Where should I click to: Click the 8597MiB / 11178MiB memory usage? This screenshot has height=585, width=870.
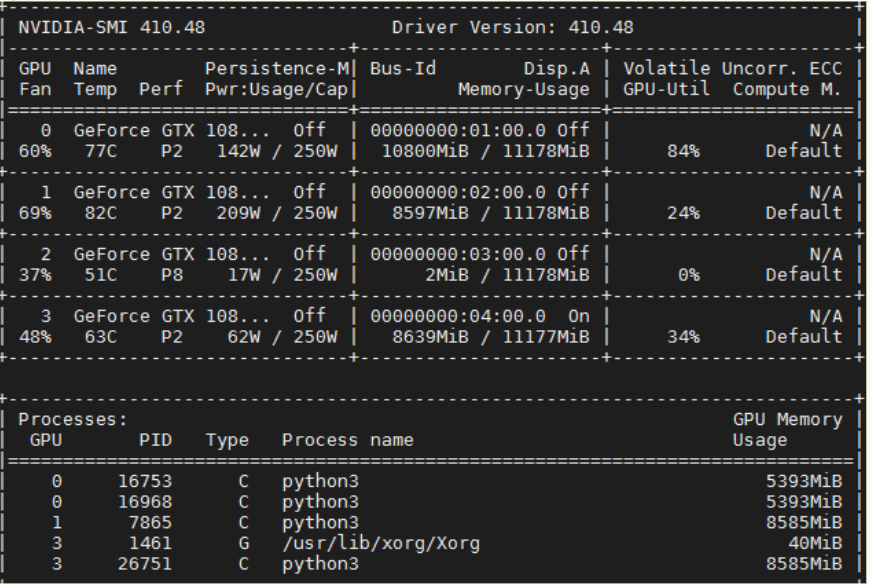pos(491,213)
